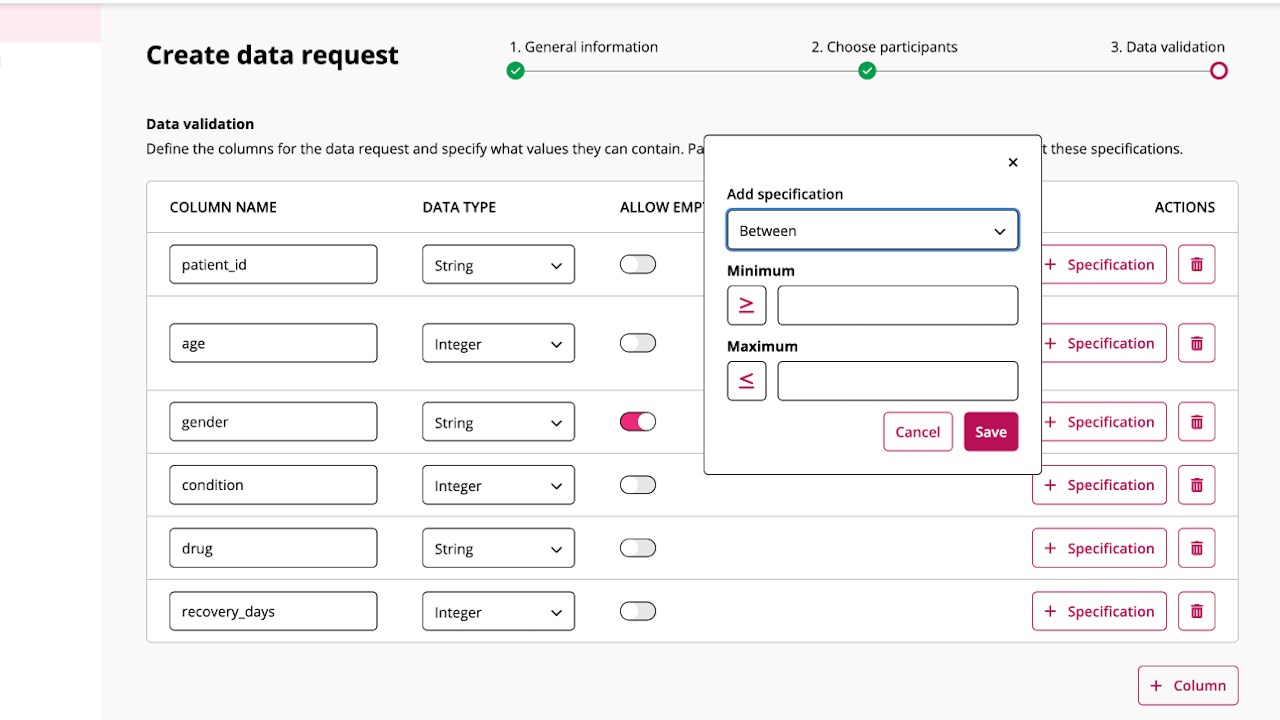Toggle allow empty for patient_id

[638, 264]
